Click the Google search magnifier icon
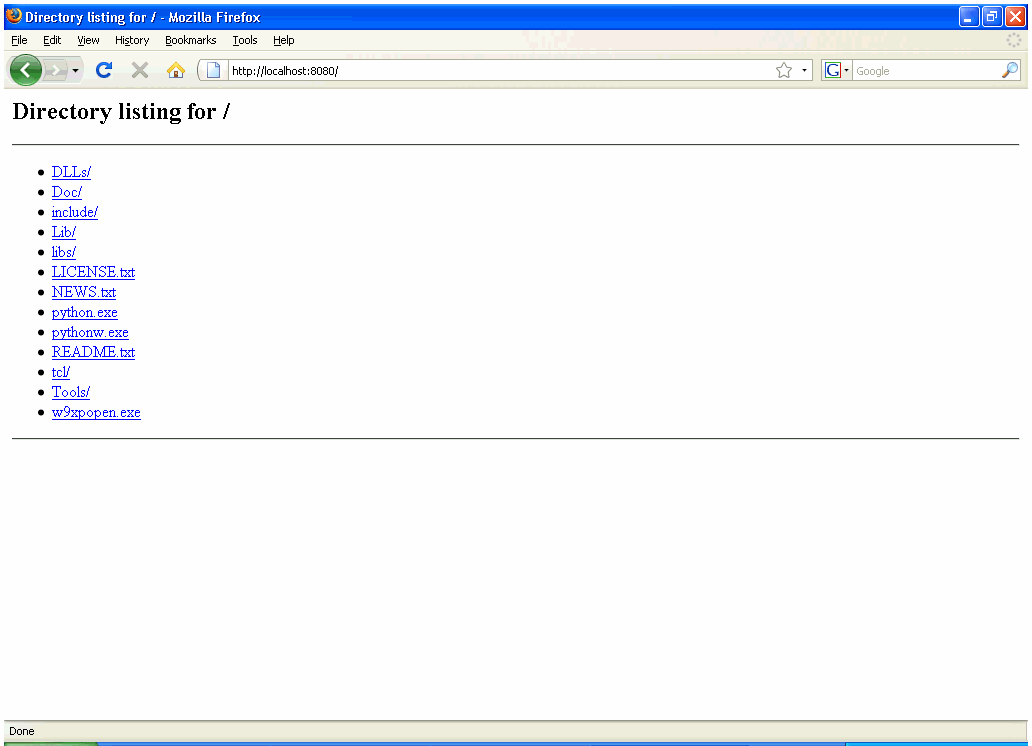This screenshot has width=1032, height=746. pyautogui.click(x=1010, y=70)
